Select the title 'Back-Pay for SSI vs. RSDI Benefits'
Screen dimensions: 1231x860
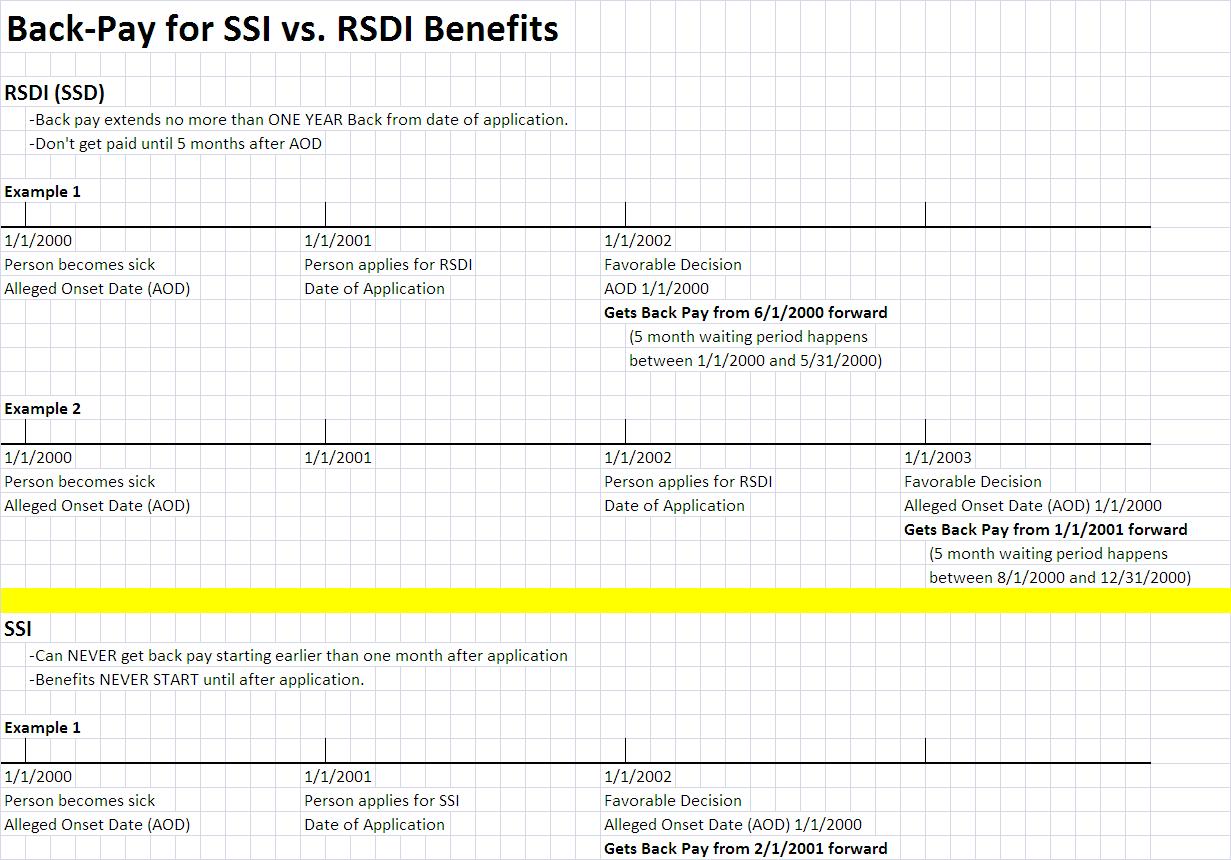coord(283,29)
